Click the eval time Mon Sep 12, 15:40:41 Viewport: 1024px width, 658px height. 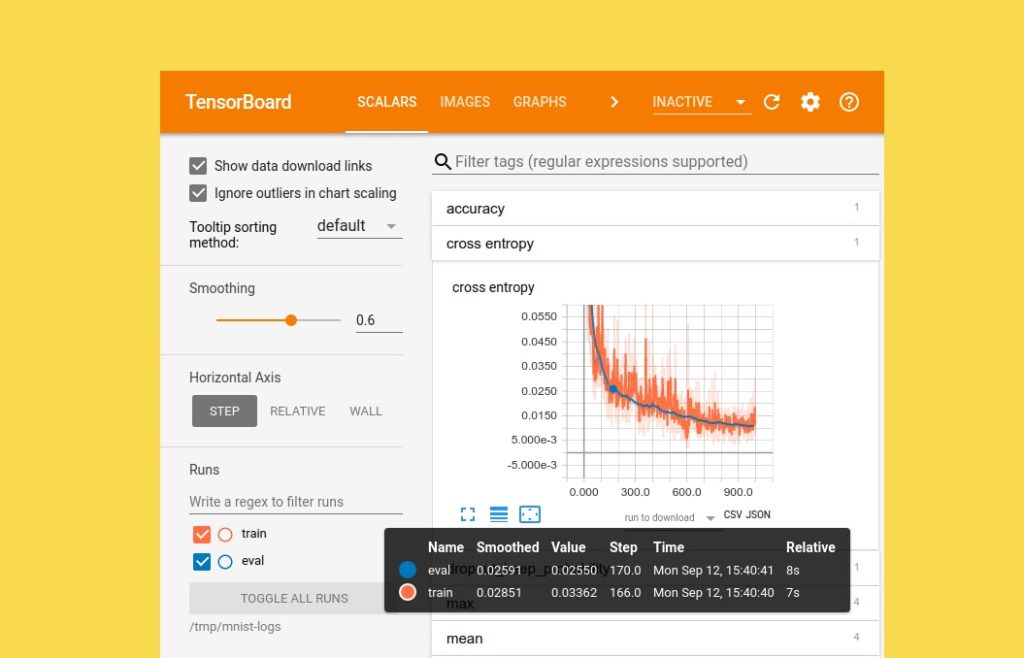(x=713, y=571)
